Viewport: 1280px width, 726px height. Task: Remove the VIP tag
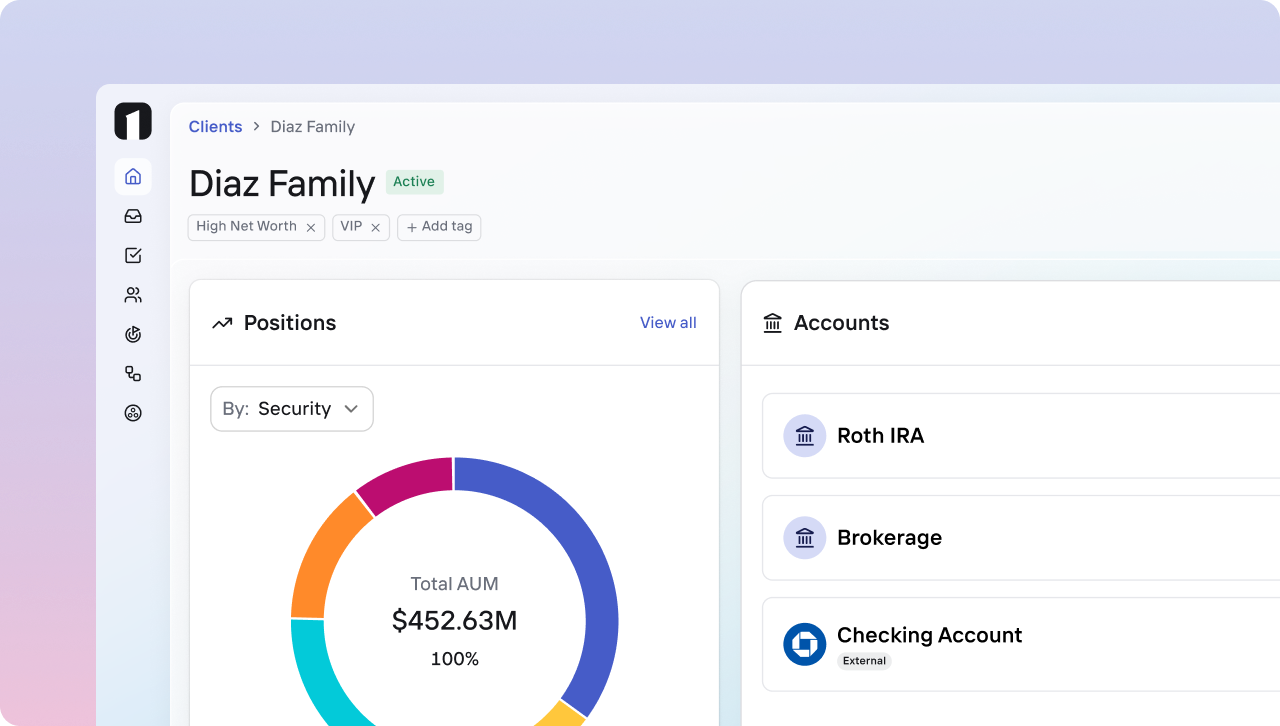(375, 227)
